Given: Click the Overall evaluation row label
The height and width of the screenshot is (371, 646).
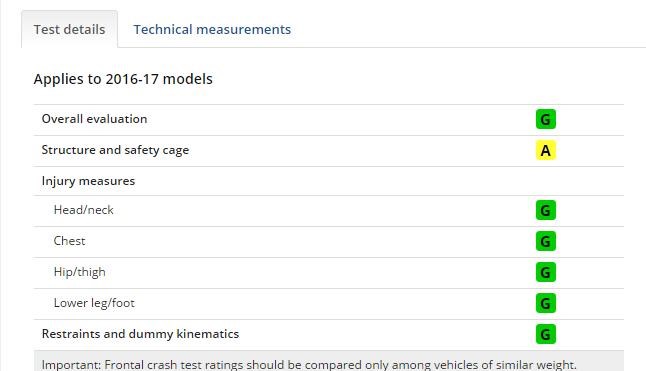Looking at the screenshot, I should (94, 119).
